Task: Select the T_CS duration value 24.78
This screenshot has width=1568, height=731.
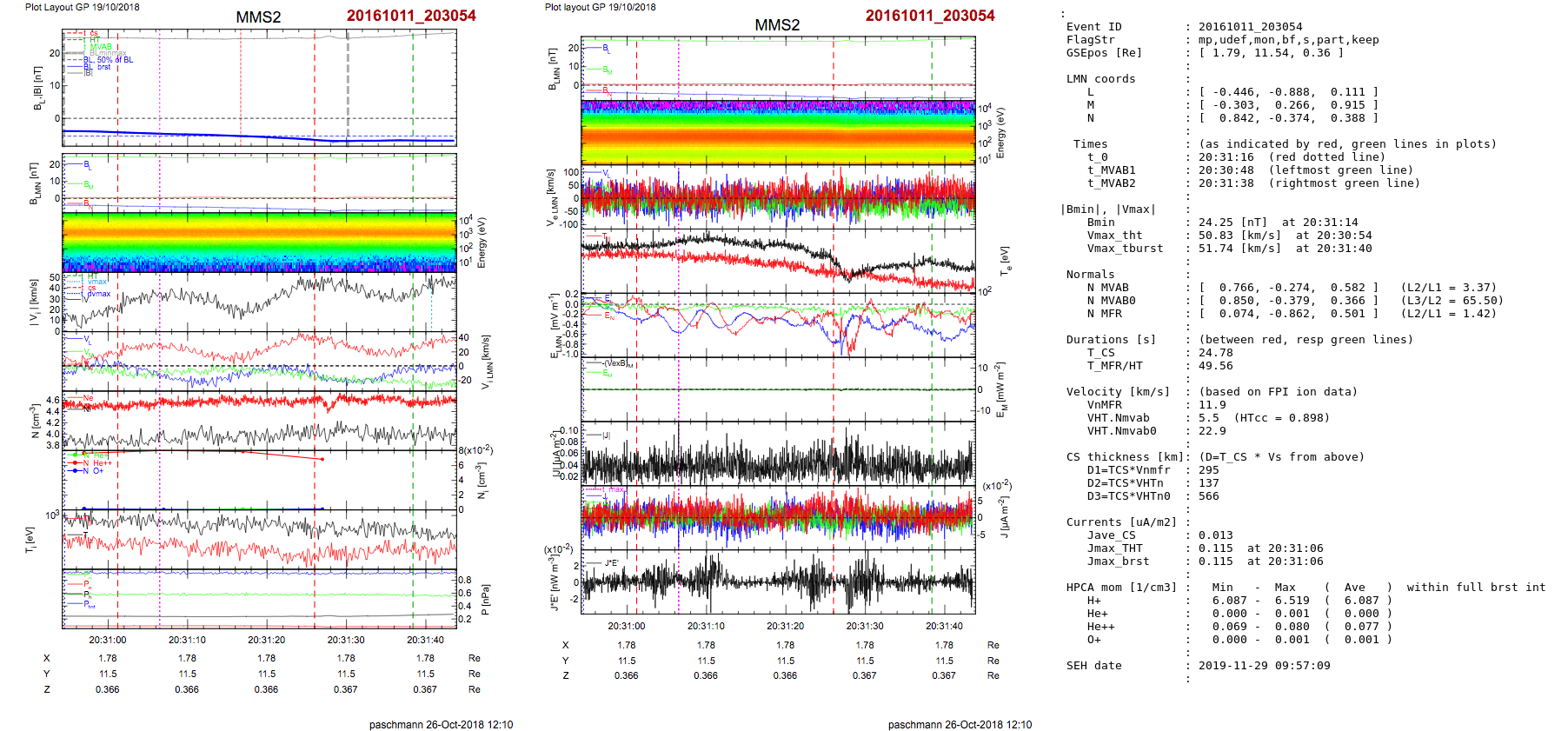Action: 1216,353
